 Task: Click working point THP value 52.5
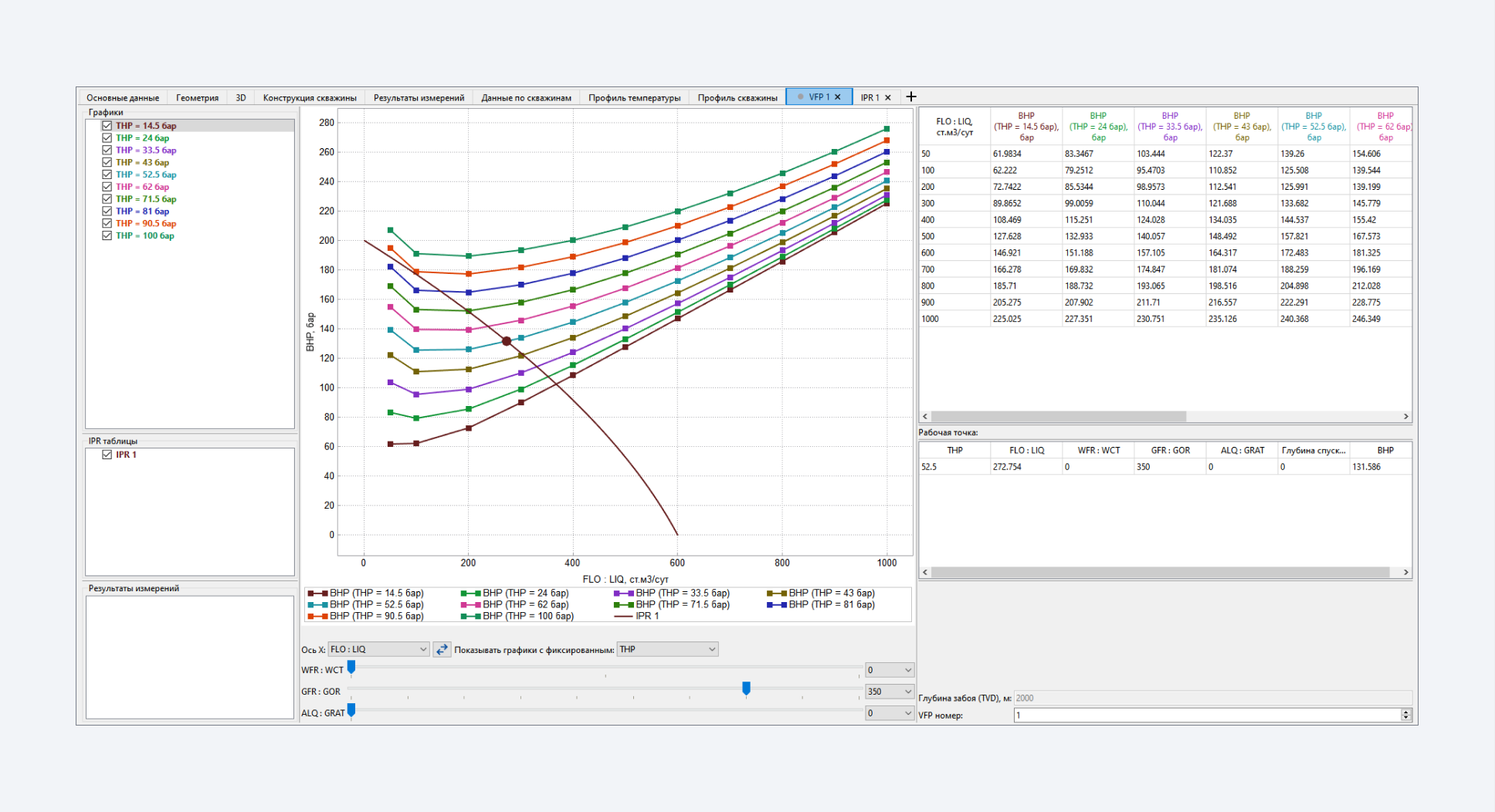[954, 467]
